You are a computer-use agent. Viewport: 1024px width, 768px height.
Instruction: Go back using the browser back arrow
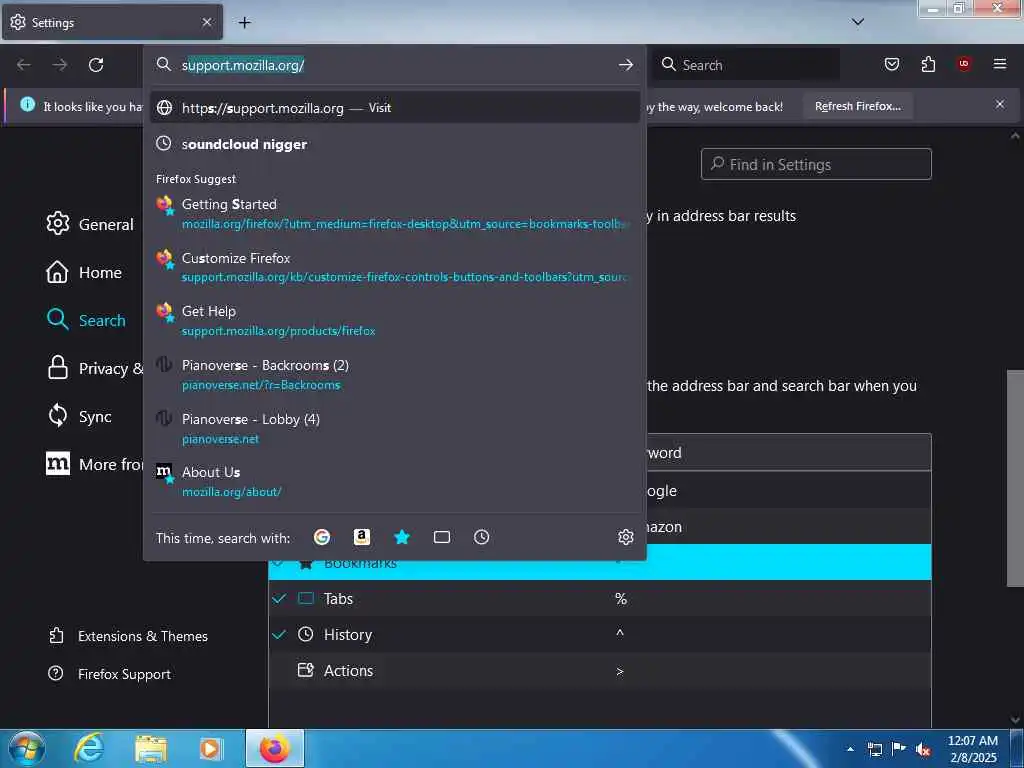[24, 65]
